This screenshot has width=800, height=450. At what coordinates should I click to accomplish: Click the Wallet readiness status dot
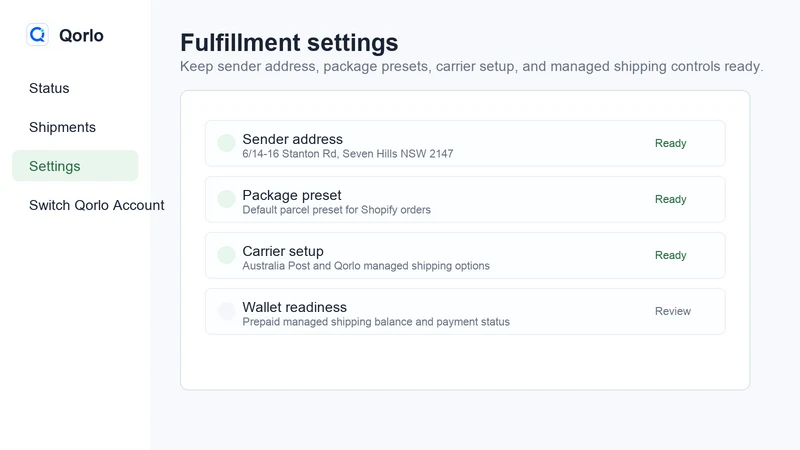tap(227, 311)
